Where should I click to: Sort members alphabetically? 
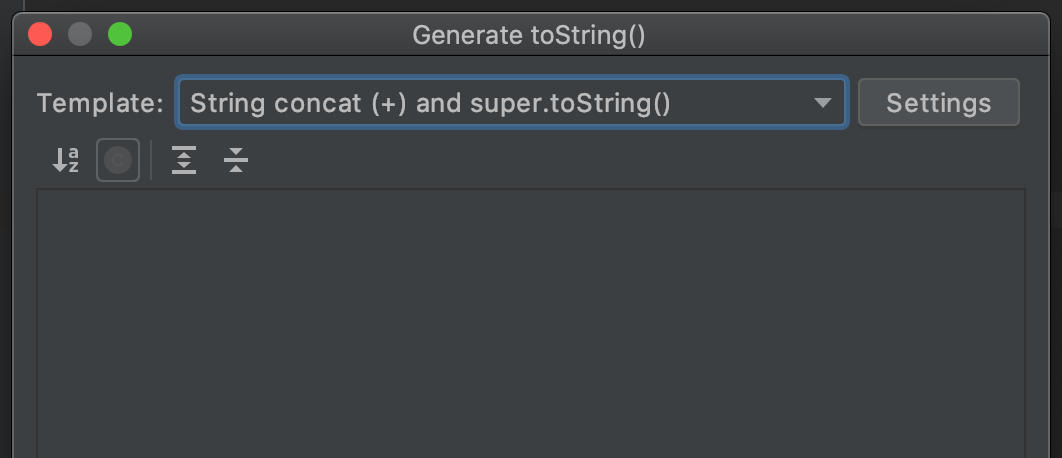pos(66,160)
